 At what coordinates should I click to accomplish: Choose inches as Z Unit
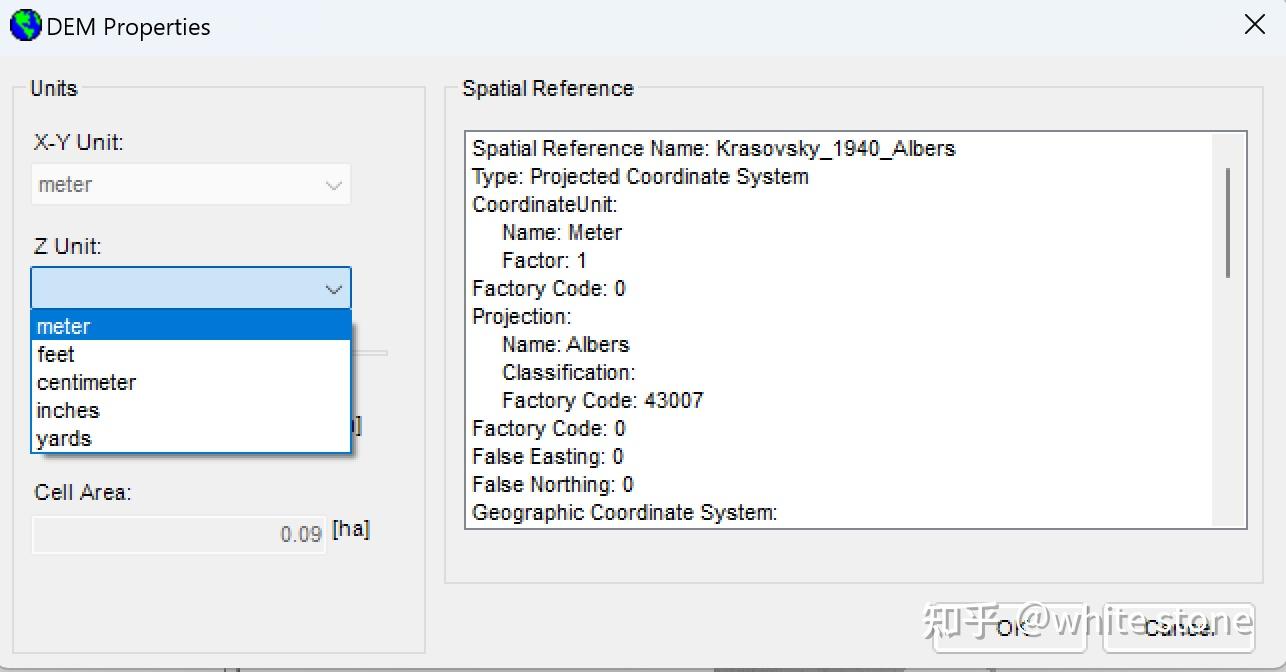(x=191, y=410)
